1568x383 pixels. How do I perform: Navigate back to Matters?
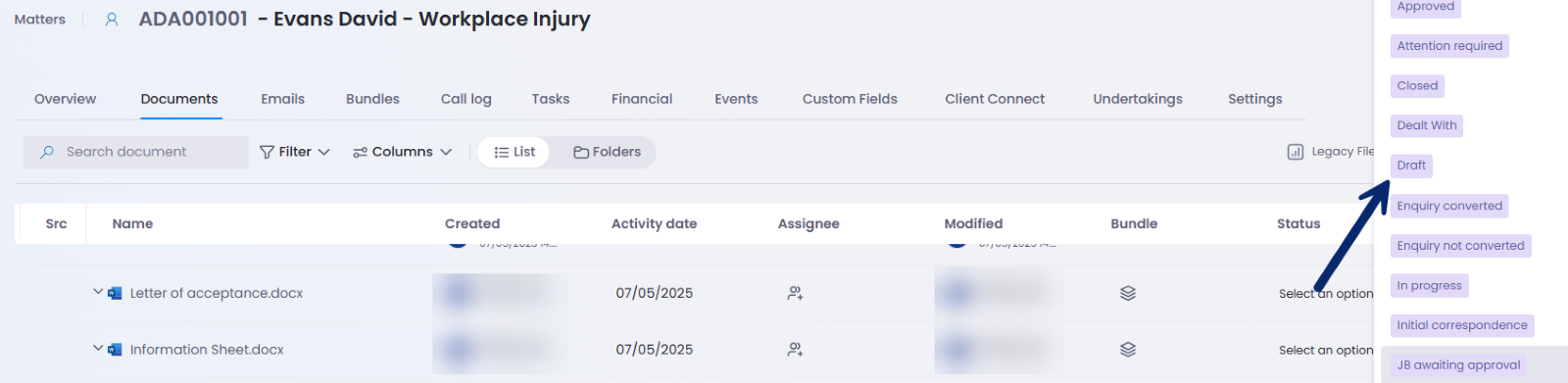40,20
